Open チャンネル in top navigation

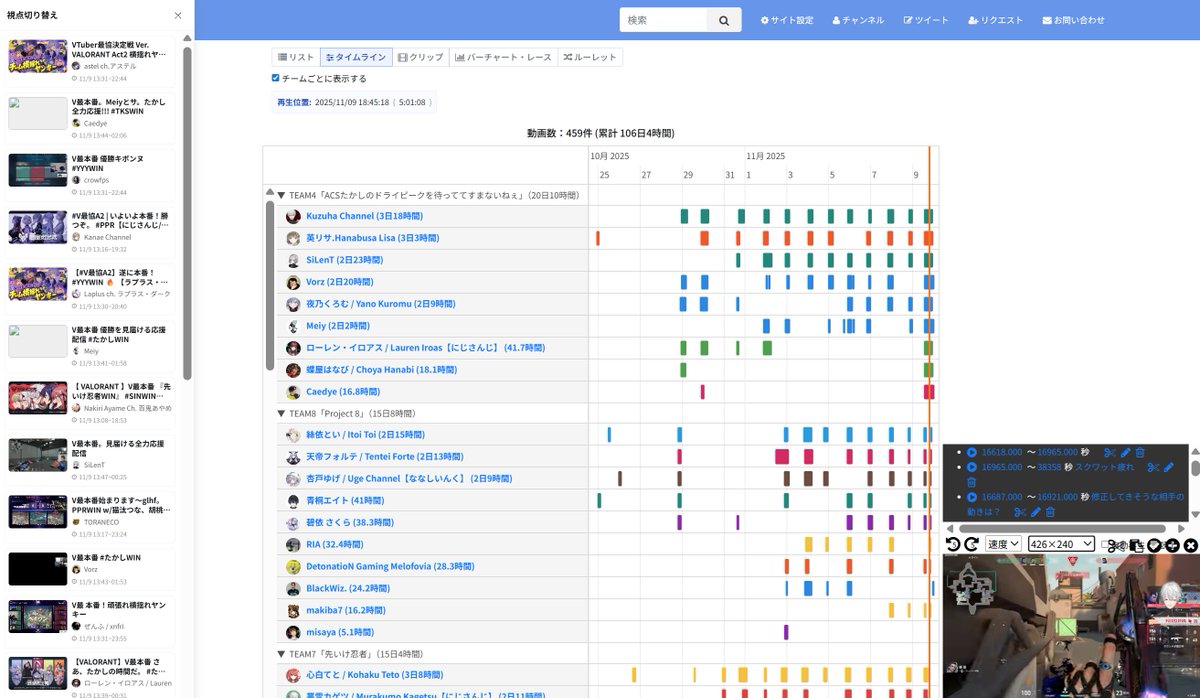click(858, 20)
